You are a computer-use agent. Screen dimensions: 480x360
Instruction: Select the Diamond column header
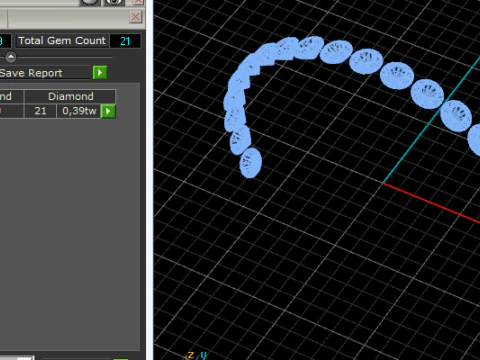click(x=70, y=96)
